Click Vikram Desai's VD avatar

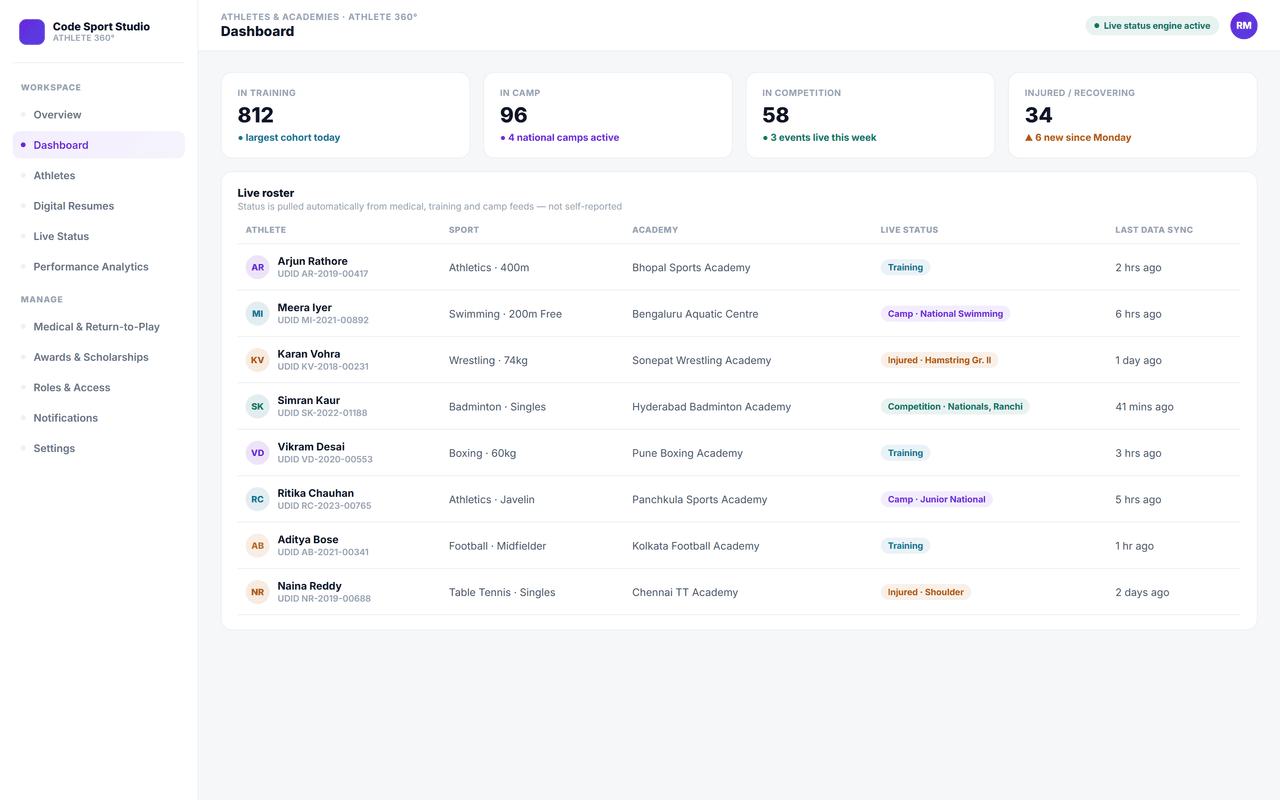tap(258, 453)
